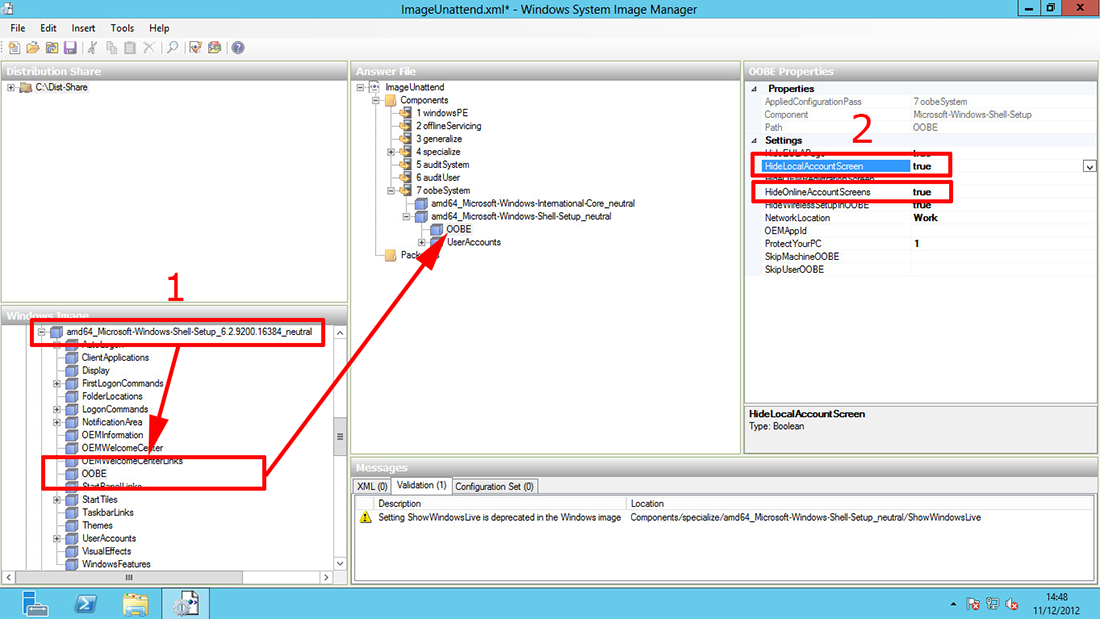This screenshot has height=619, width=1100.
Task: Select 2 offlineServicing pass
Action: click(x=448, y=126)
